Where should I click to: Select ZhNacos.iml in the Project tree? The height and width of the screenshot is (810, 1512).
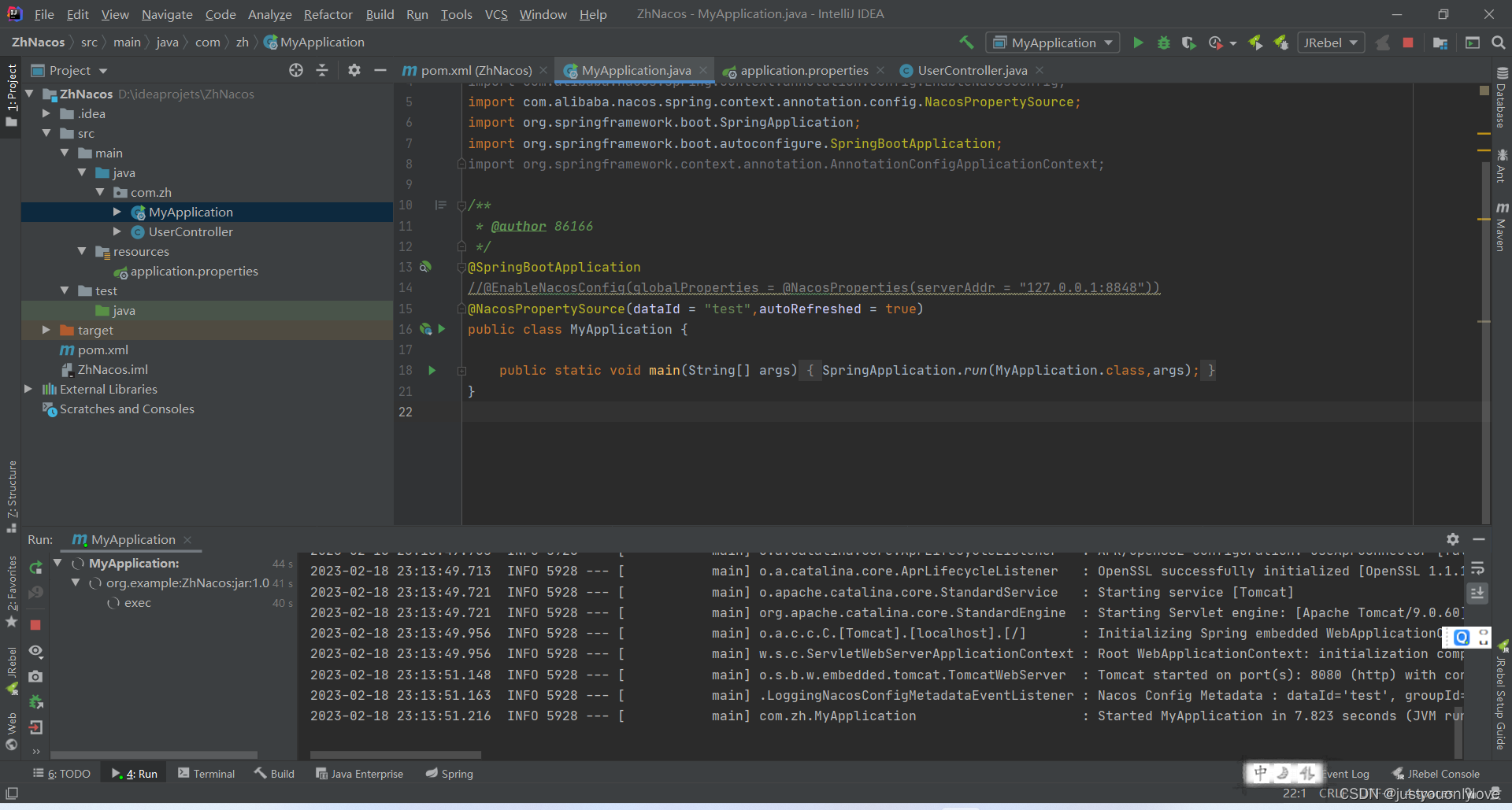click(113, 369)
